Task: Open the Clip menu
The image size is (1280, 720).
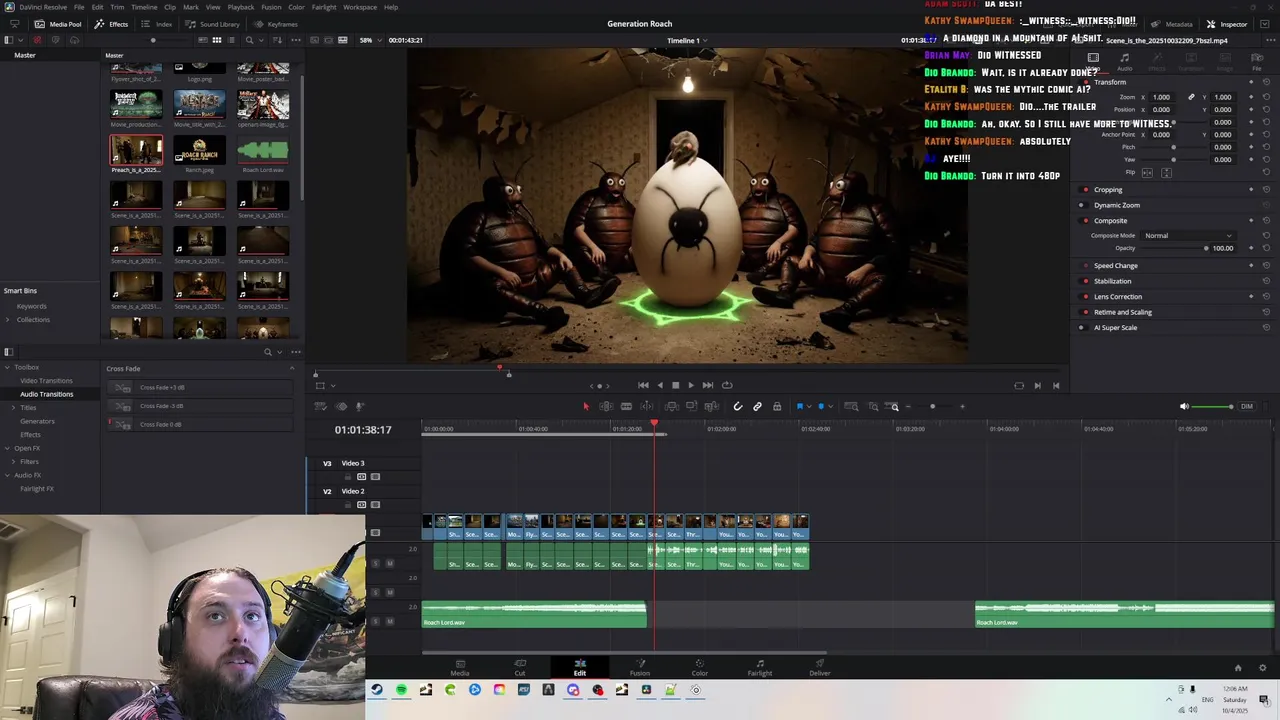Action: 170,7
